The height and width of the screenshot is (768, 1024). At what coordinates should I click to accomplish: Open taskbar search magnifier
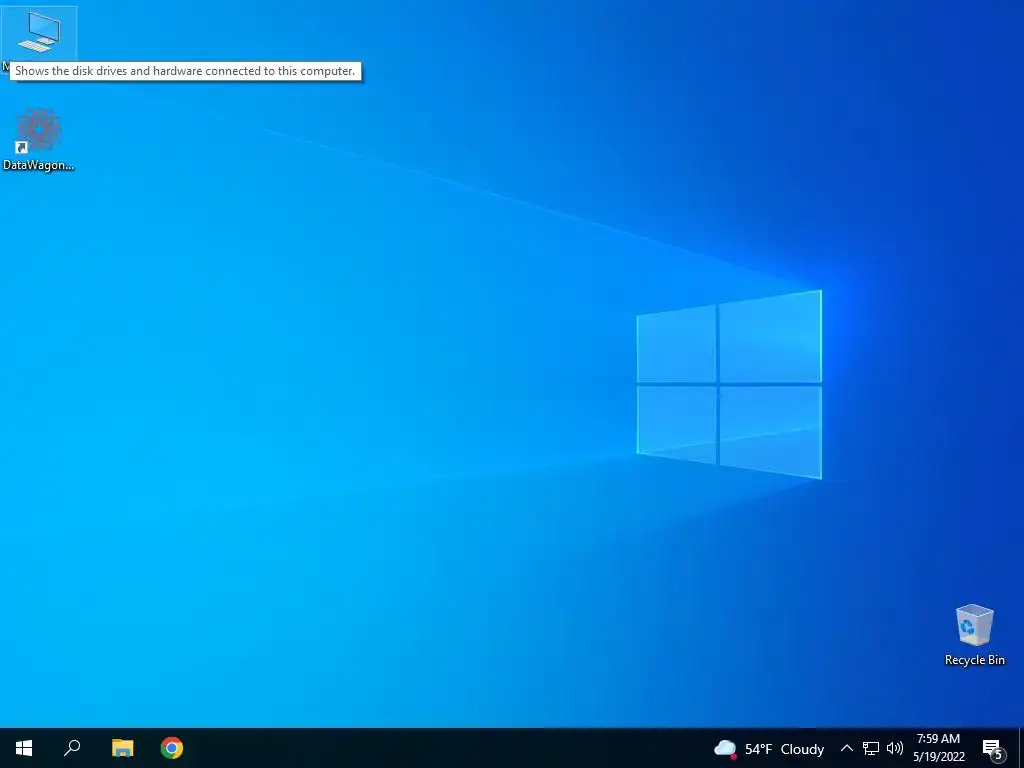(72, 748)
